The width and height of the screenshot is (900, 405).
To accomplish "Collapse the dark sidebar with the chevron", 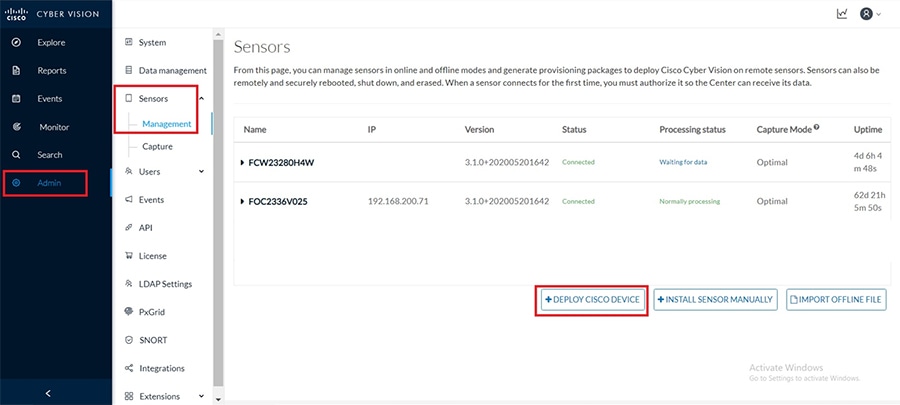I will pyautogui.click(x=48, y=394).
